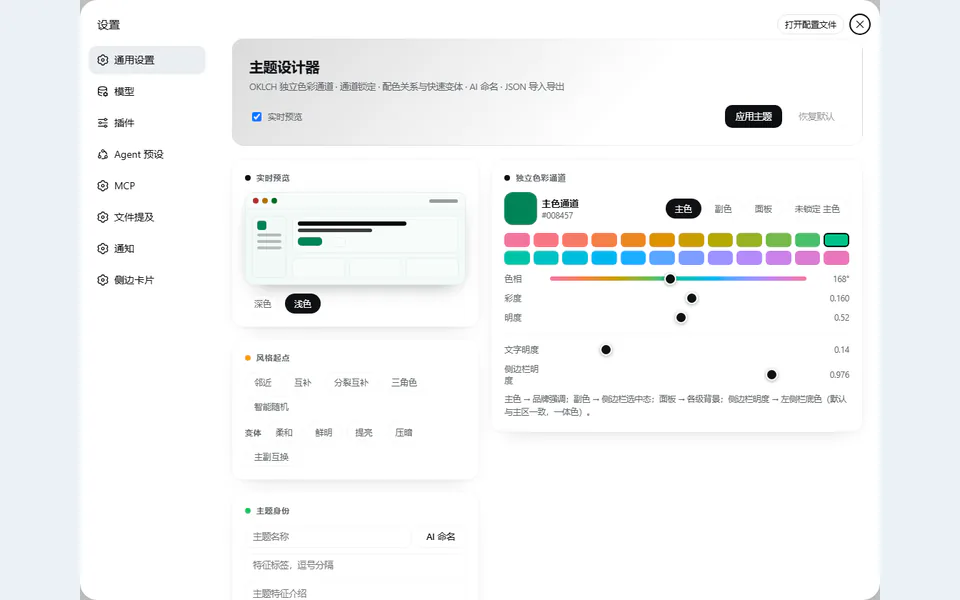960x600 pixels.
Task: Click the text lightness value 0.14
Action: (841, 350)
